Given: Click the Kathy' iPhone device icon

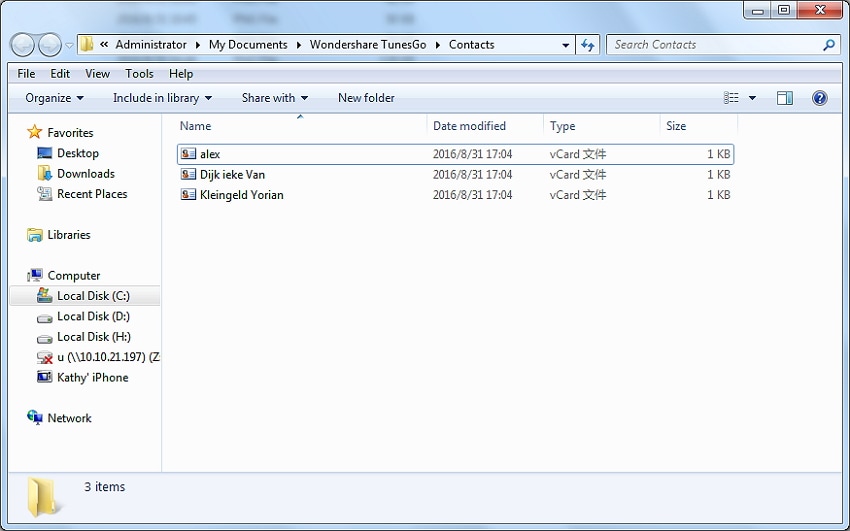Looking at the screenshot, I should (x=44, y=377).
